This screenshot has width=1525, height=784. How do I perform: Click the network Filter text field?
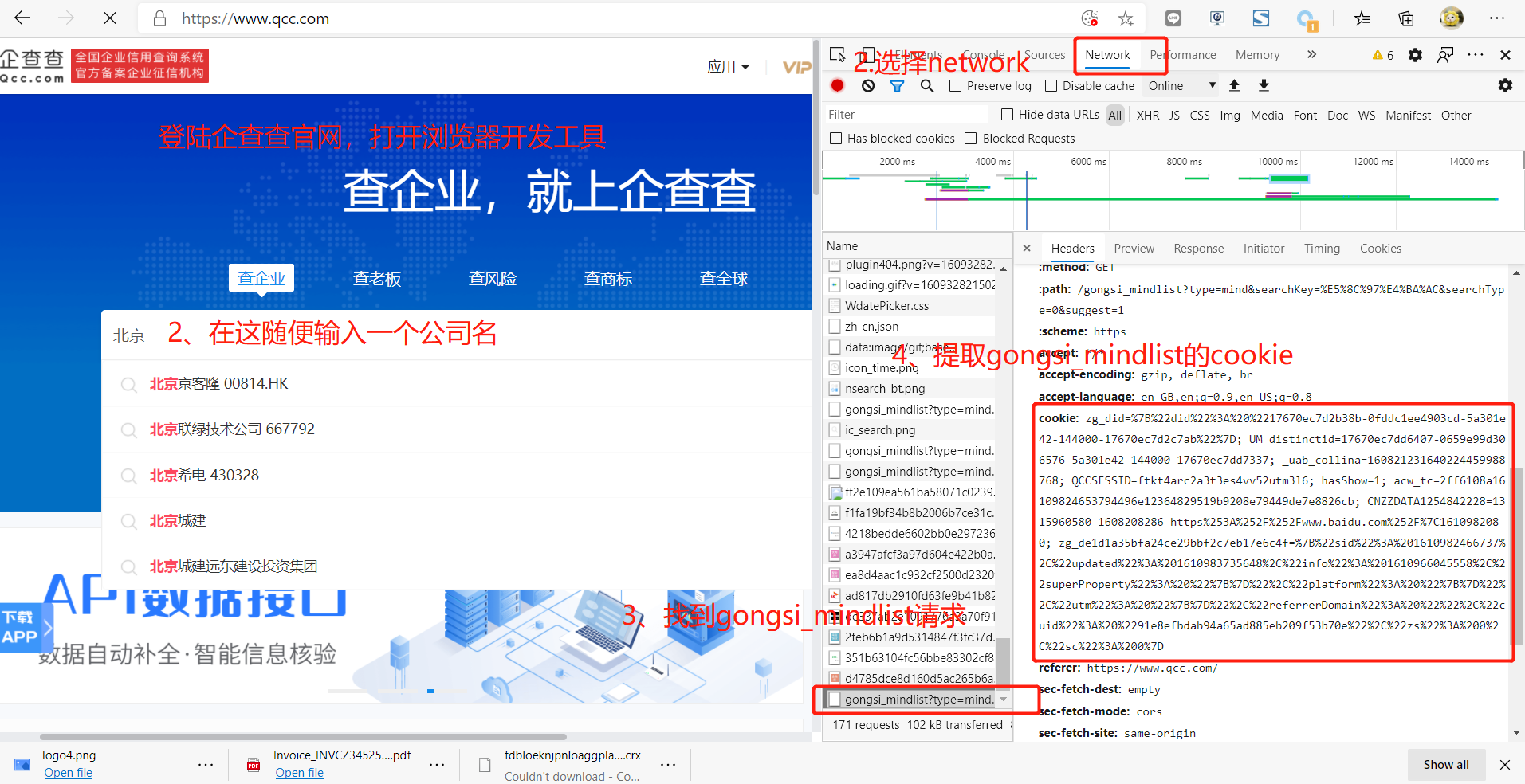click(907, 115)
